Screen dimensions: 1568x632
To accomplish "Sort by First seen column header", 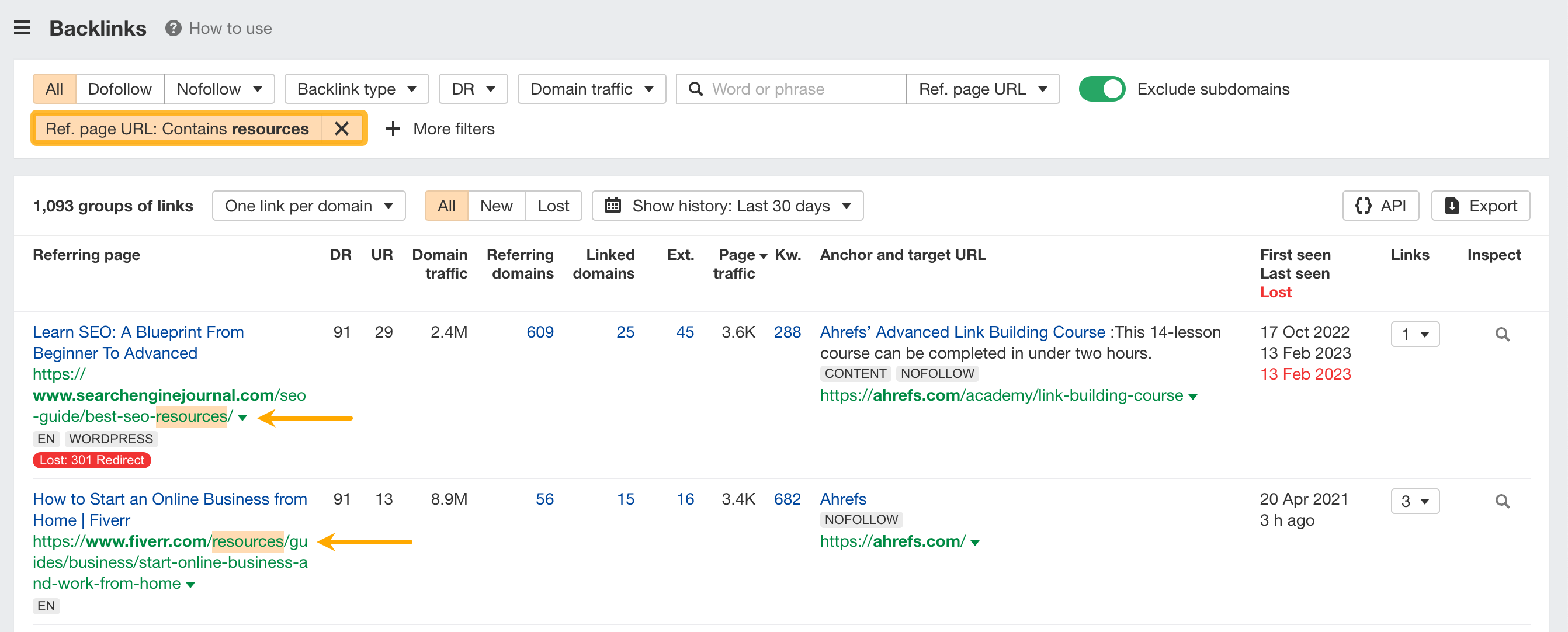I will click(x=1295, y=255).
